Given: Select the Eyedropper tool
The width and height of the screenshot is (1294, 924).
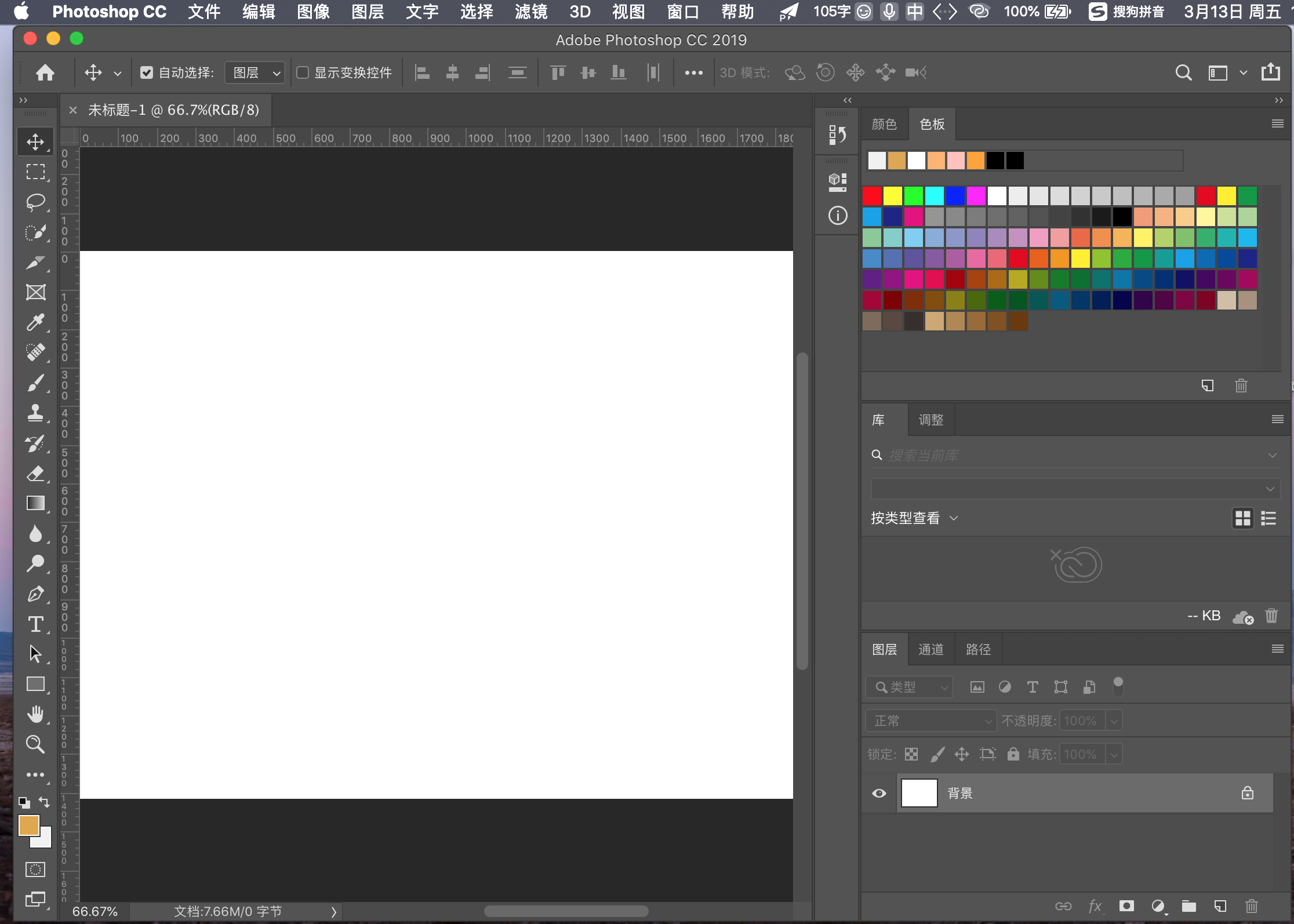Looking at the screenshot, I should click(35, 322).
